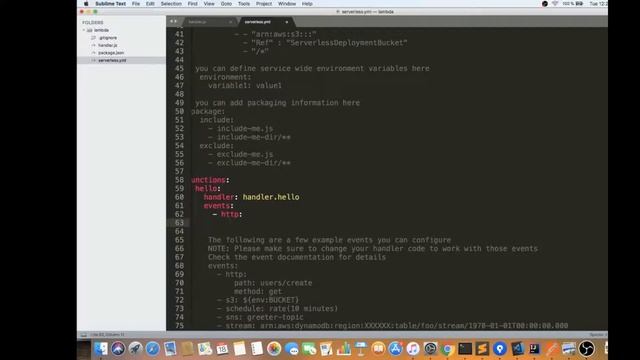The height and width of the screenshot is (360, 640).
Task: Close the serverless.yml tab
Action: [287, 22]
